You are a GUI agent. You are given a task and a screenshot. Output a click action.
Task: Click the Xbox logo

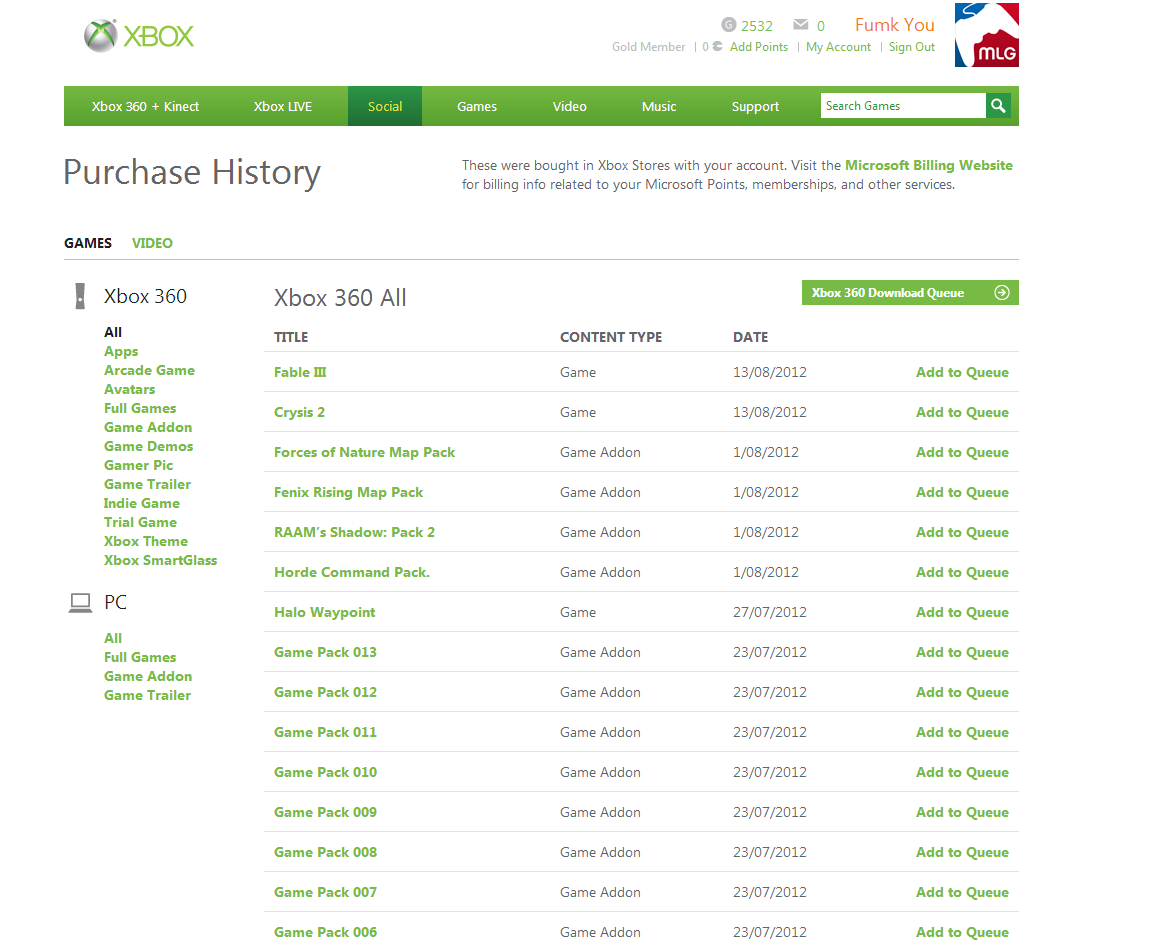click(x=139, y=35)
